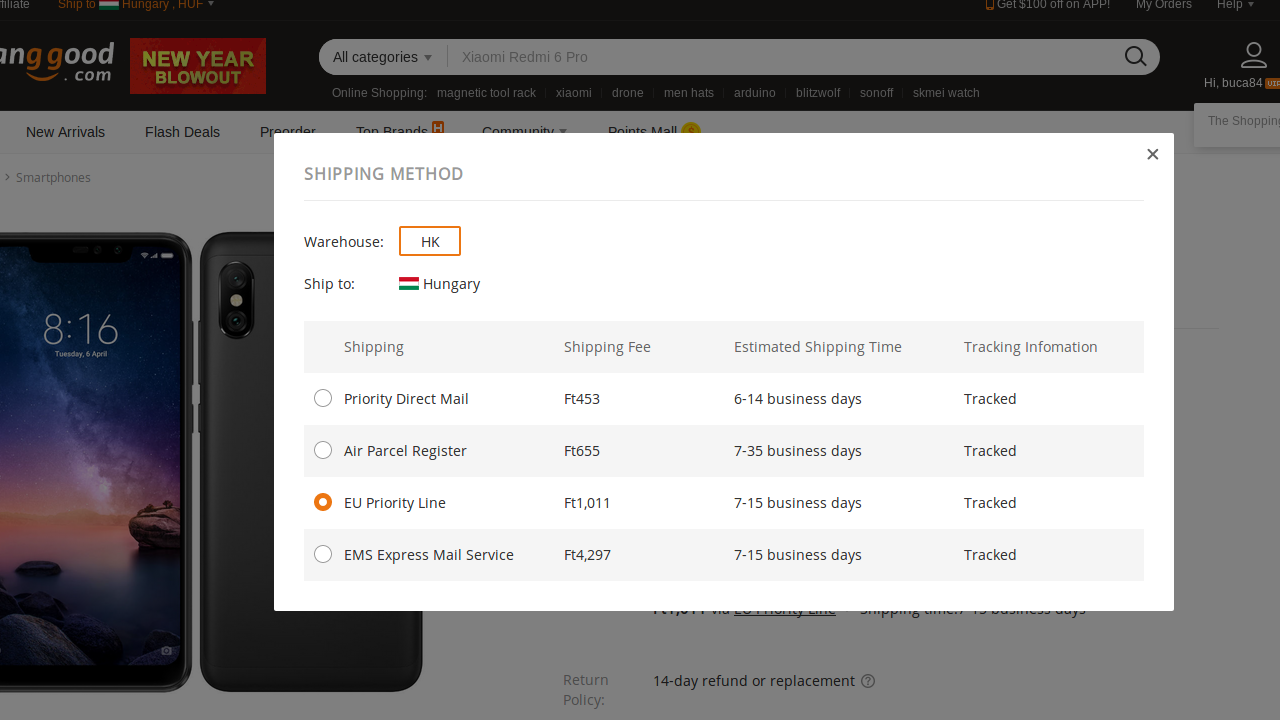Click the men hats search suggestion

click(689, 93)
